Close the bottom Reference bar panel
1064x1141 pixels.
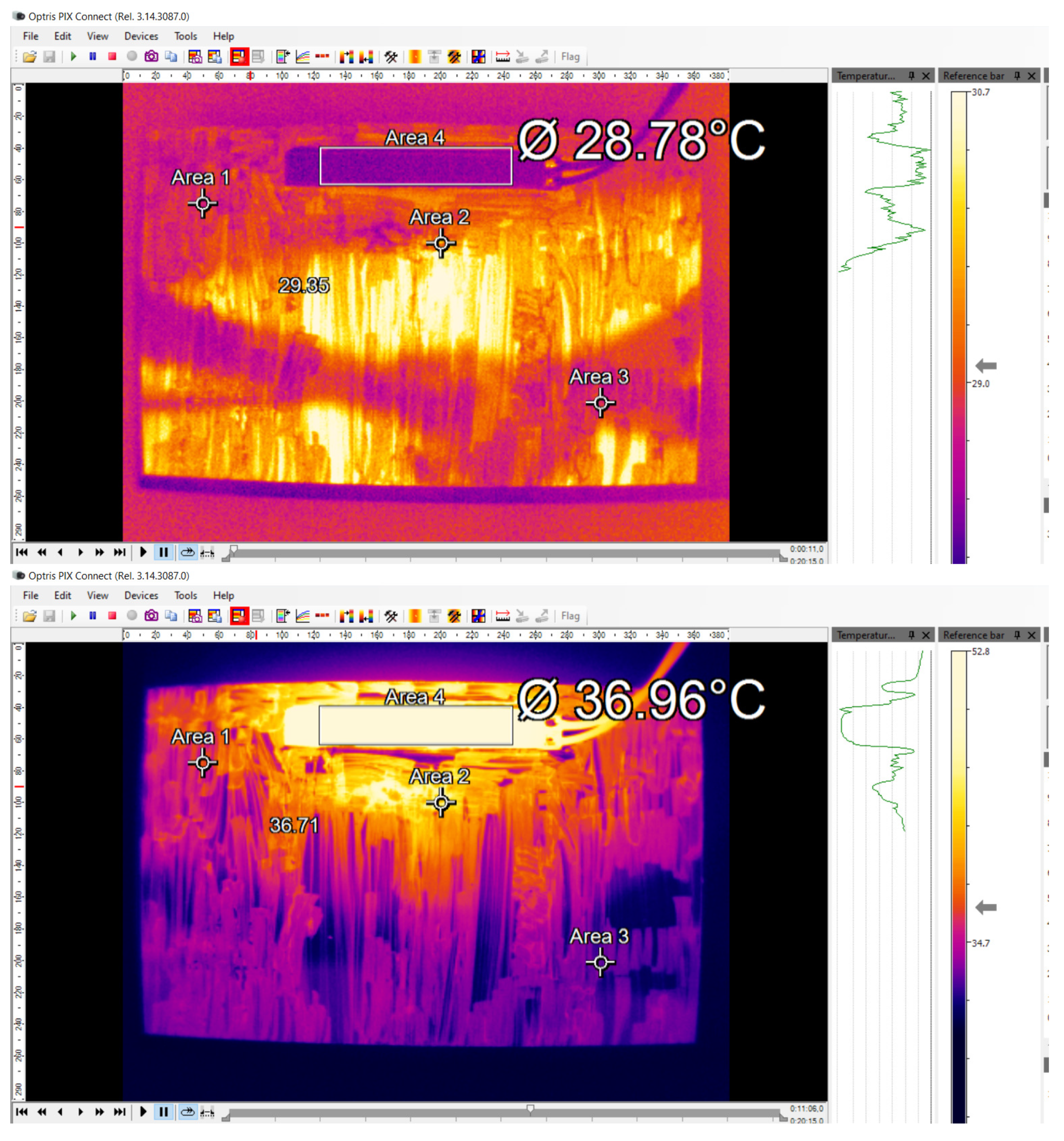pyautogui.click(x=1031, y=635)
